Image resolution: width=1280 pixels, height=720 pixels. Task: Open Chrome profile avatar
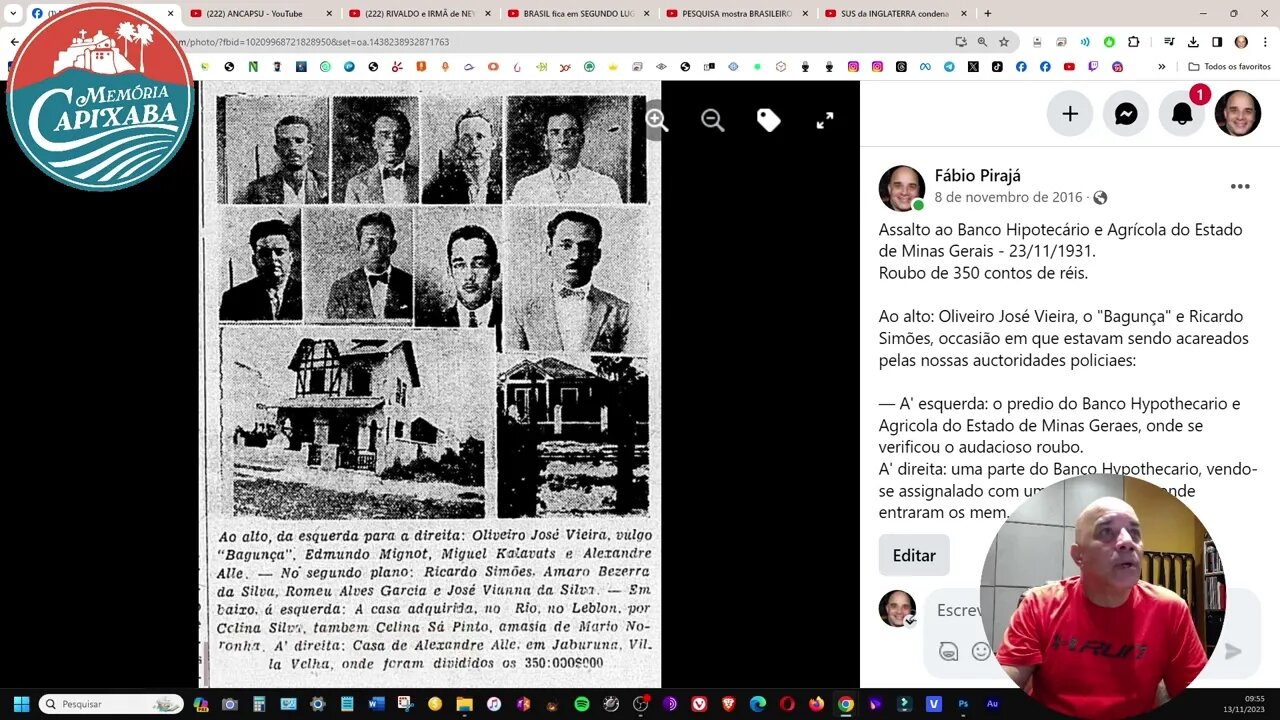click(1241, 42)
